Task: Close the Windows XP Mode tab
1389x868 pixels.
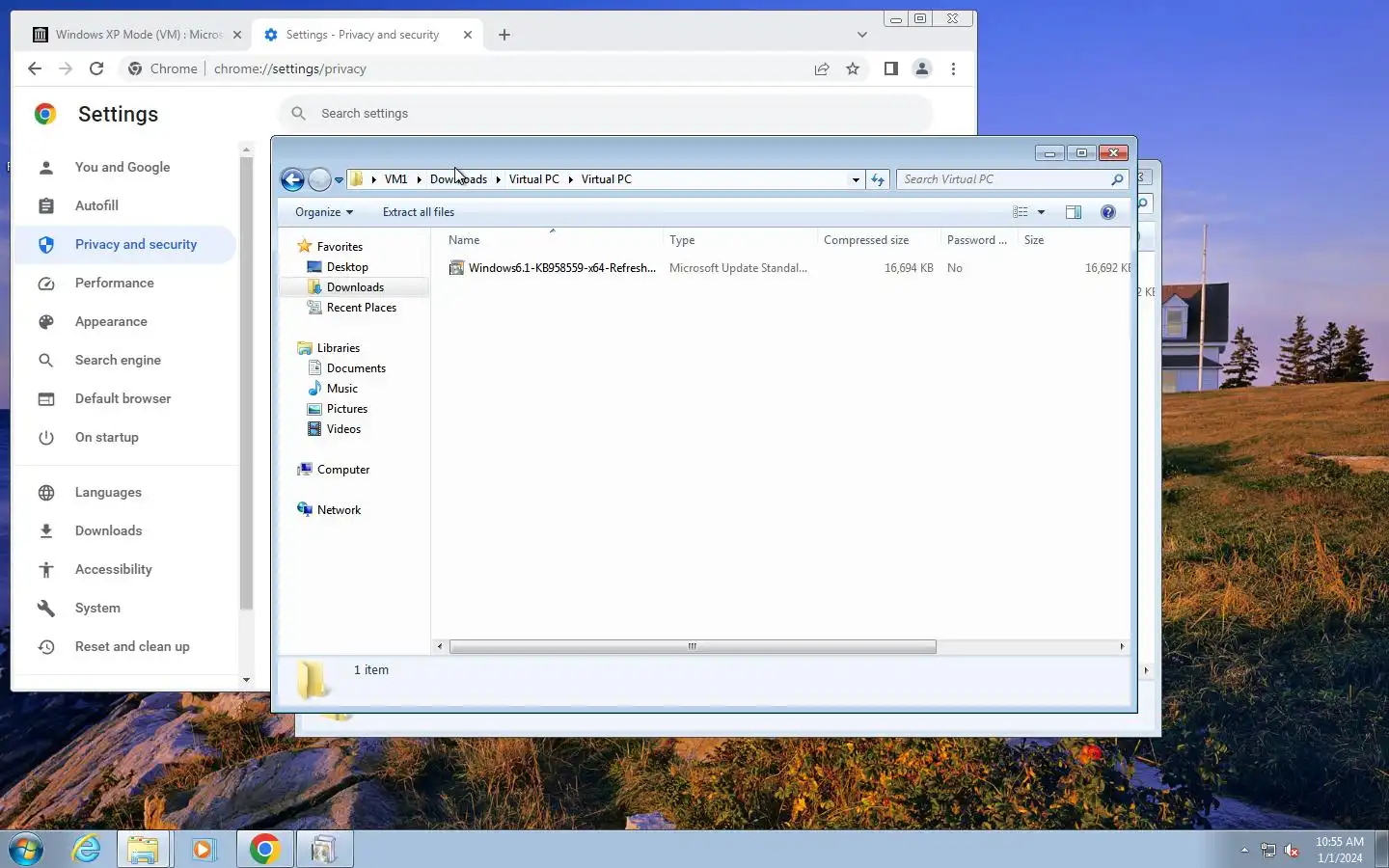Action: (x=237, y=35)
